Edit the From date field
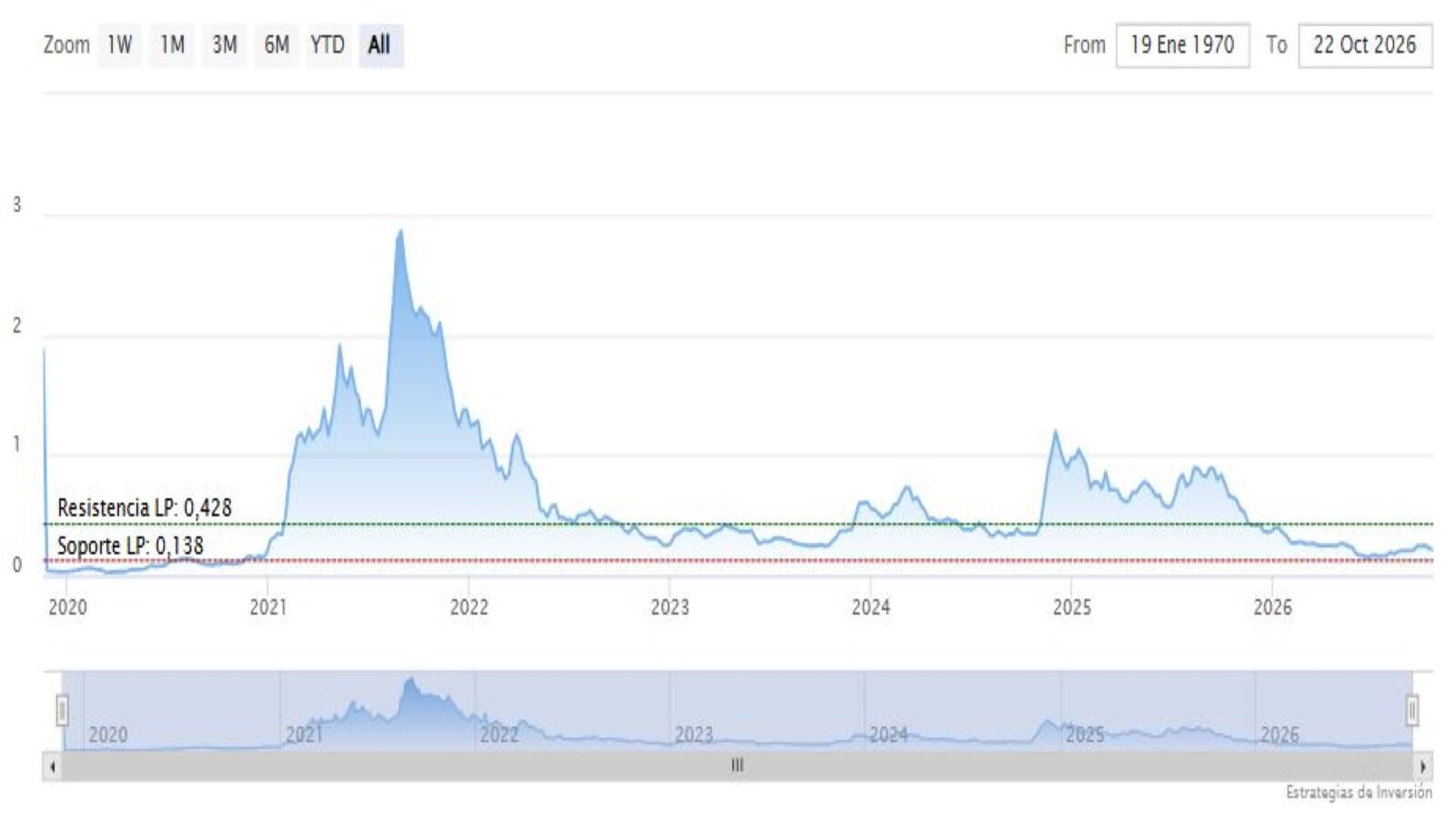 [1182, 45]
